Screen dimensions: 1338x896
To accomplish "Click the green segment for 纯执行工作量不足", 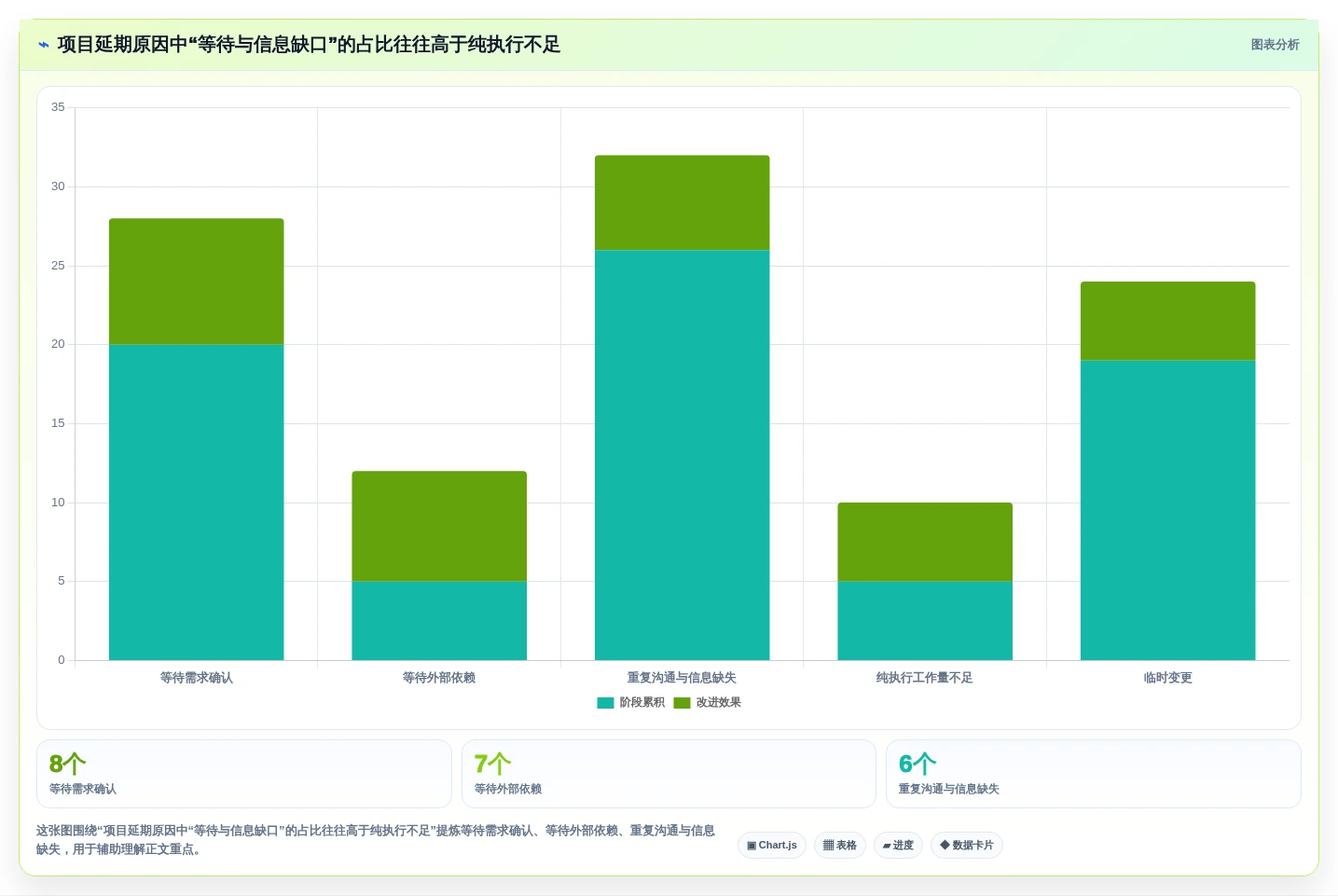I will (x=925, y=542).
